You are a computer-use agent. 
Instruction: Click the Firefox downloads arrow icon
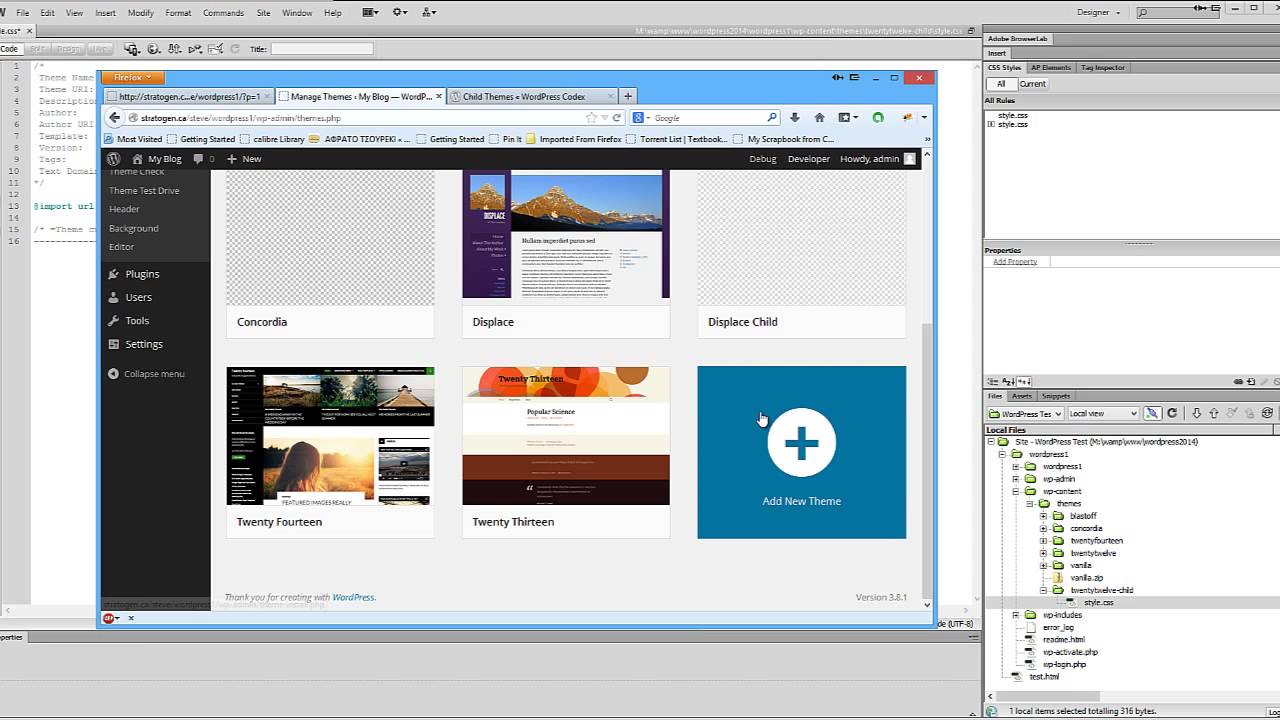[x=795, y=118]
